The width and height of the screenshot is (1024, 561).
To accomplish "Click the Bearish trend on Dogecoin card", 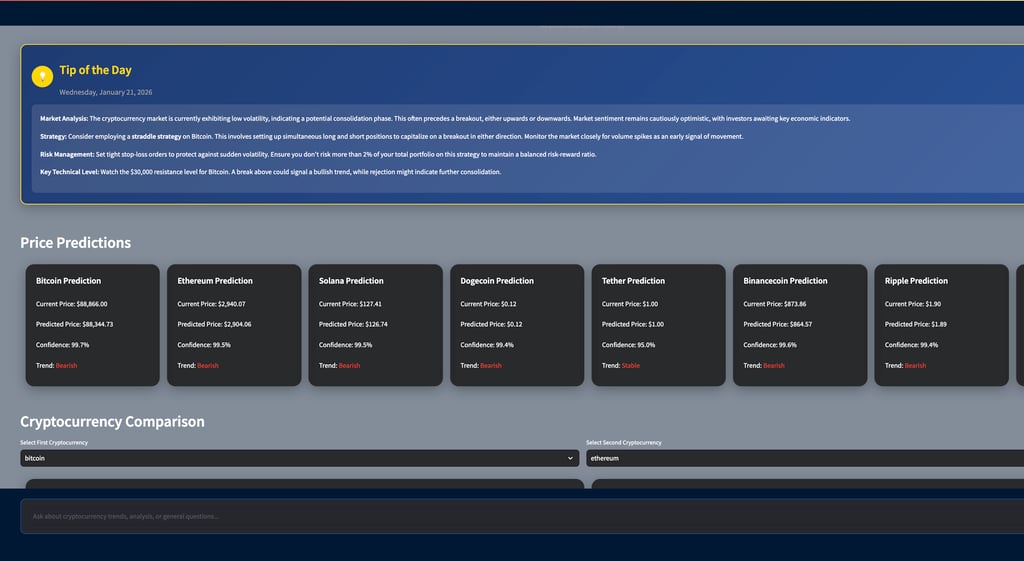I will pos(491,366).
